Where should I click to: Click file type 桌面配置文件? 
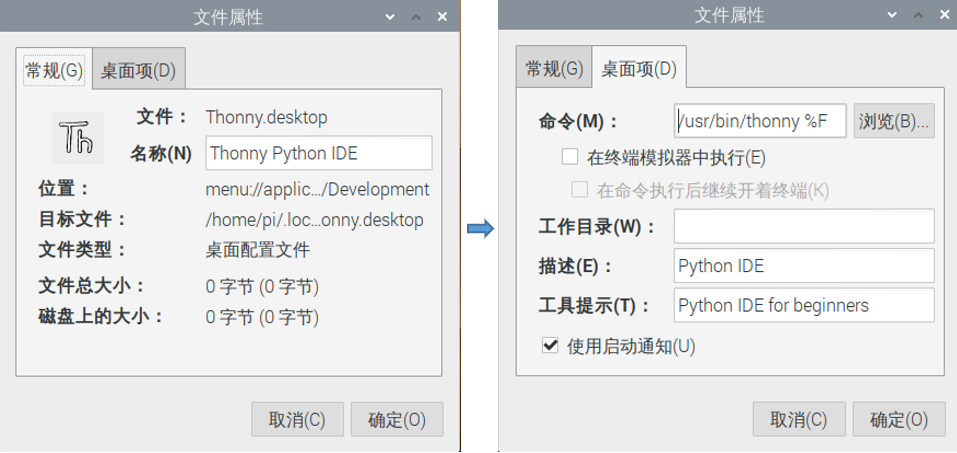(258, 250)
